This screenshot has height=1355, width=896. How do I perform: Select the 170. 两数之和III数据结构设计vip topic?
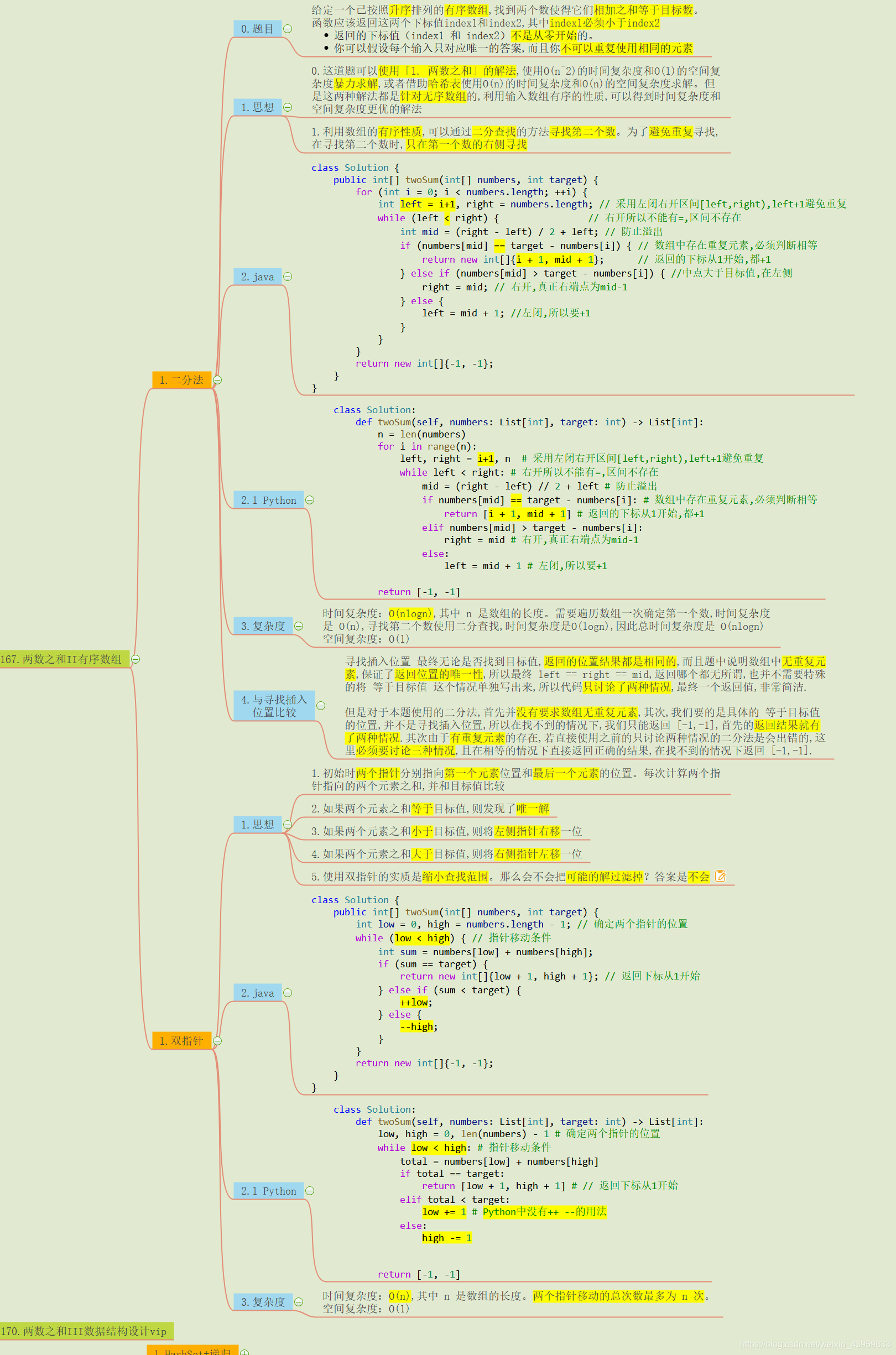[86, 1331]
